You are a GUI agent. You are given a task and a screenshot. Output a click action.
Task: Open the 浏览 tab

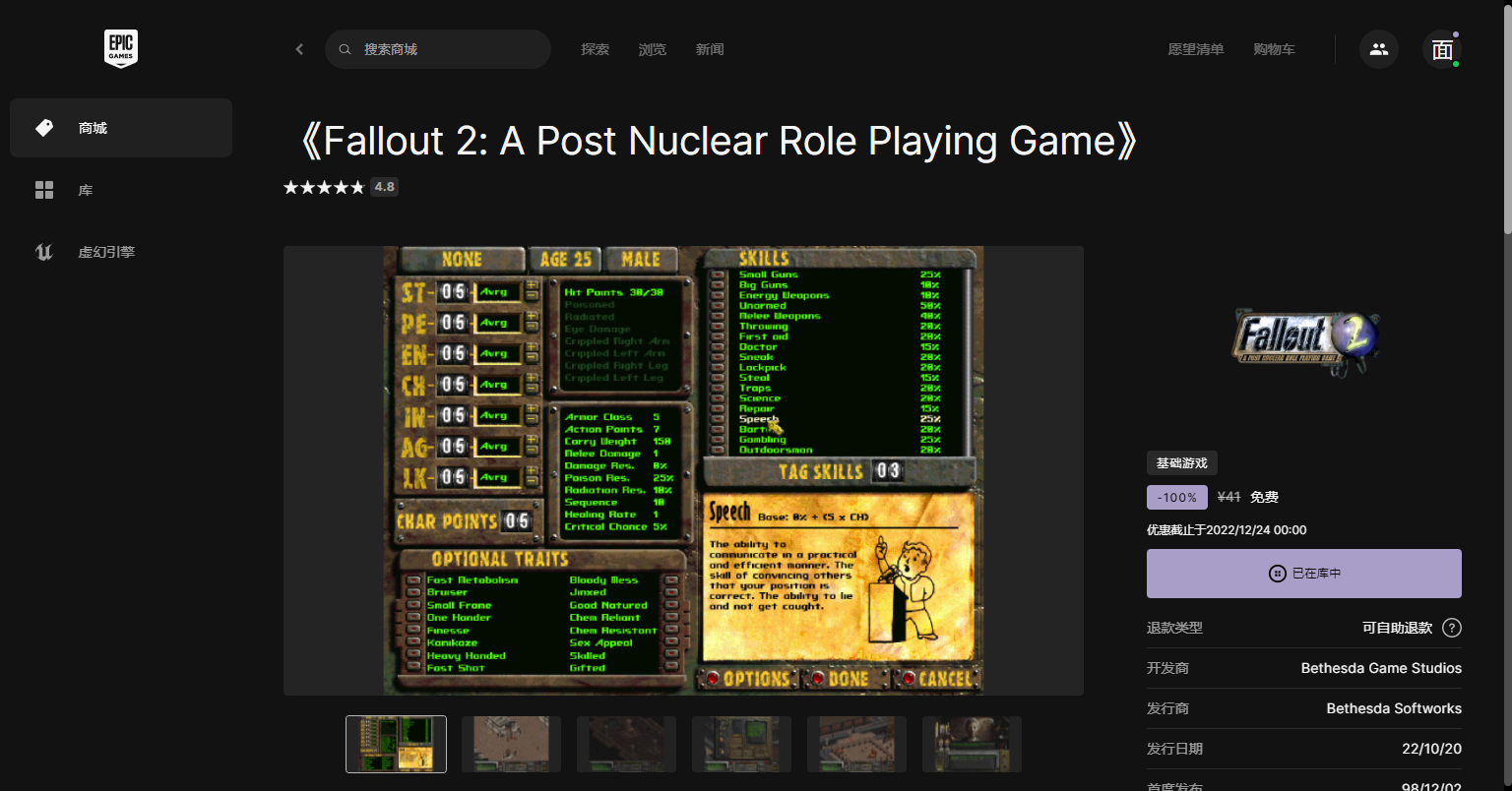coord(652,49)
